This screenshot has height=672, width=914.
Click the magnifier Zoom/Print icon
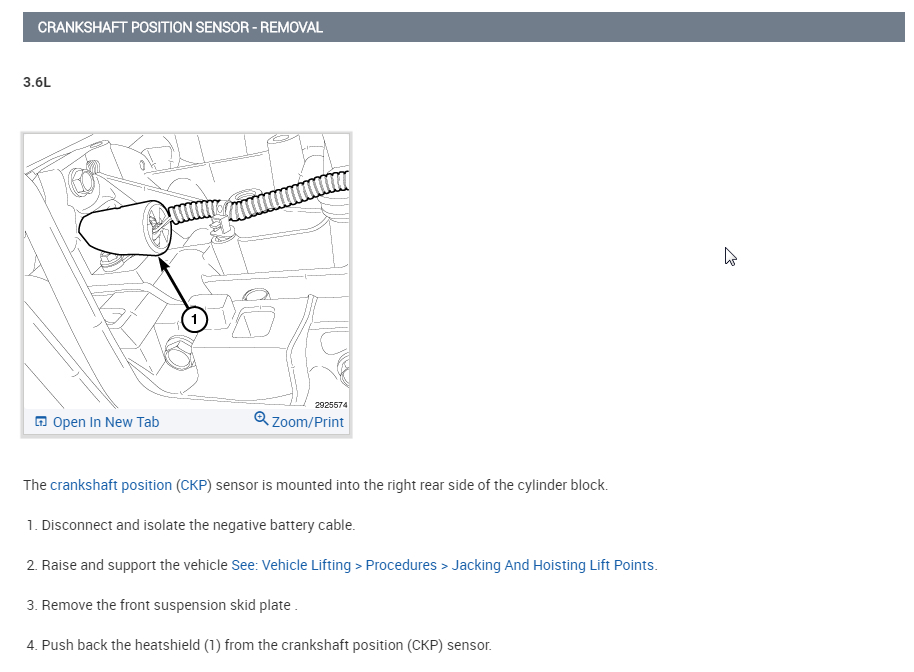click(x=261, y=418)
